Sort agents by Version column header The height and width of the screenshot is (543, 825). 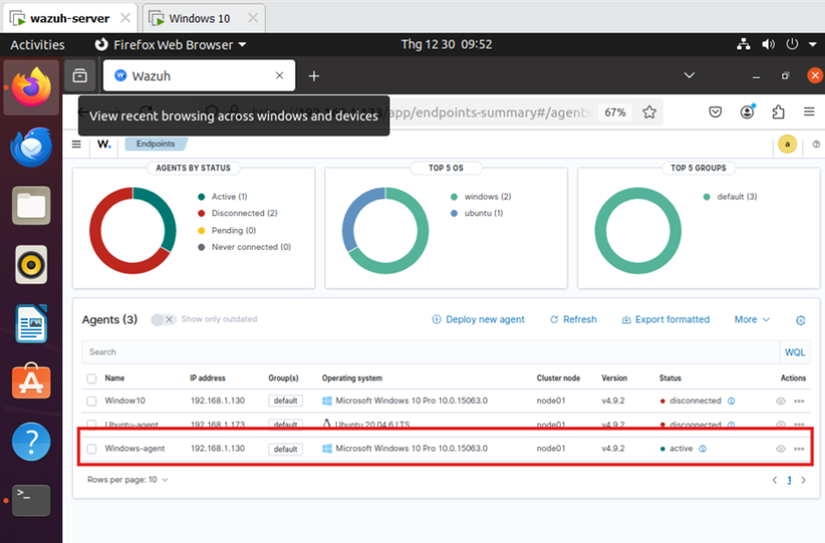pyautogui.click(x=614, y=378)
